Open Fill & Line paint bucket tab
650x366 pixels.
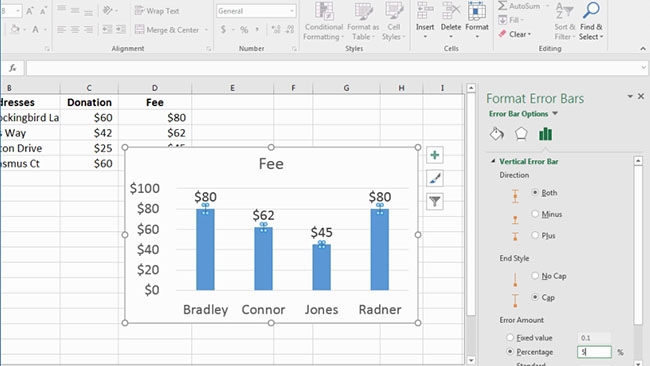coord(497,134)
